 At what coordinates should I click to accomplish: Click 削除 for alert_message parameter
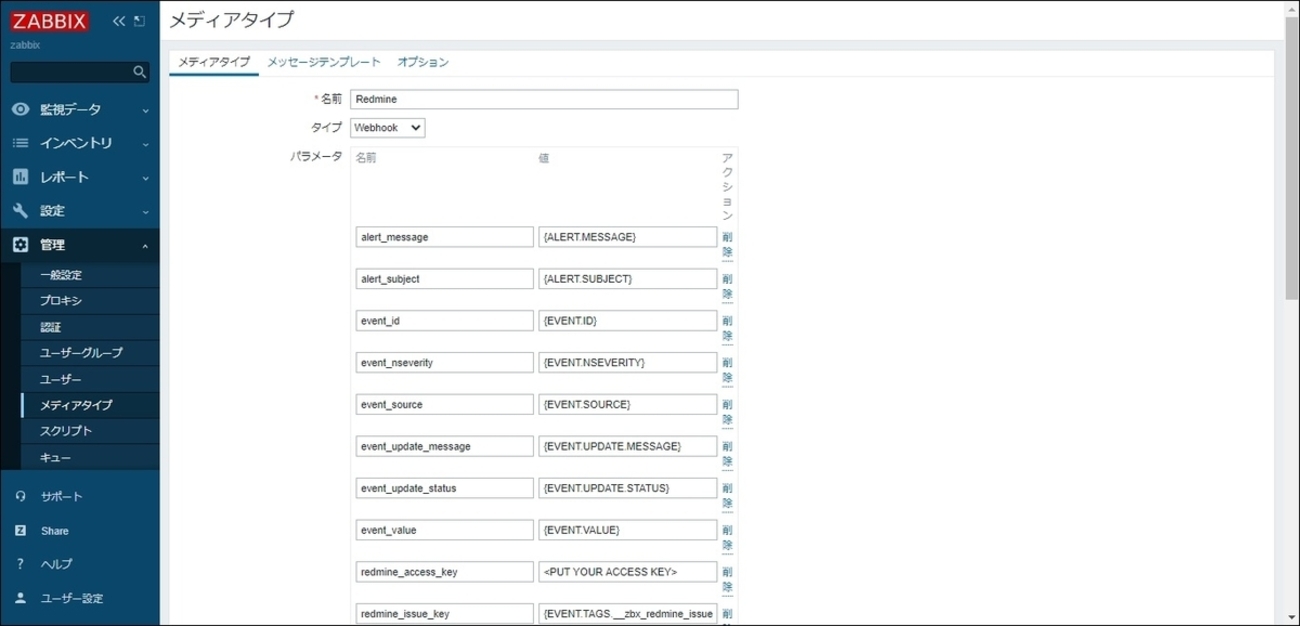tap(727, 244)
